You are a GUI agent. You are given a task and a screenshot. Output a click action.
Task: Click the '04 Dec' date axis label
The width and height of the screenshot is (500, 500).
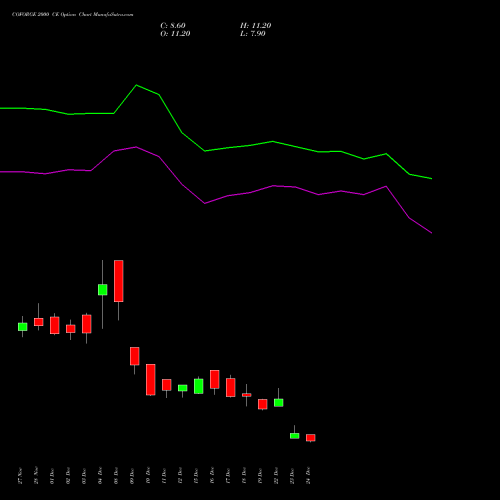[100, 476]
